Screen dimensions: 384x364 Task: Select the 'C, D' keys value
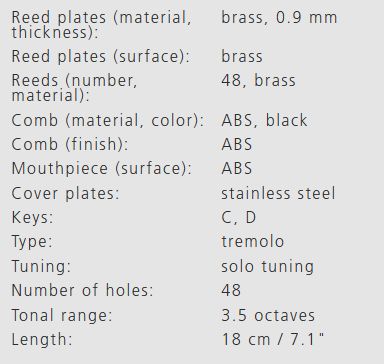pos(239,217)
